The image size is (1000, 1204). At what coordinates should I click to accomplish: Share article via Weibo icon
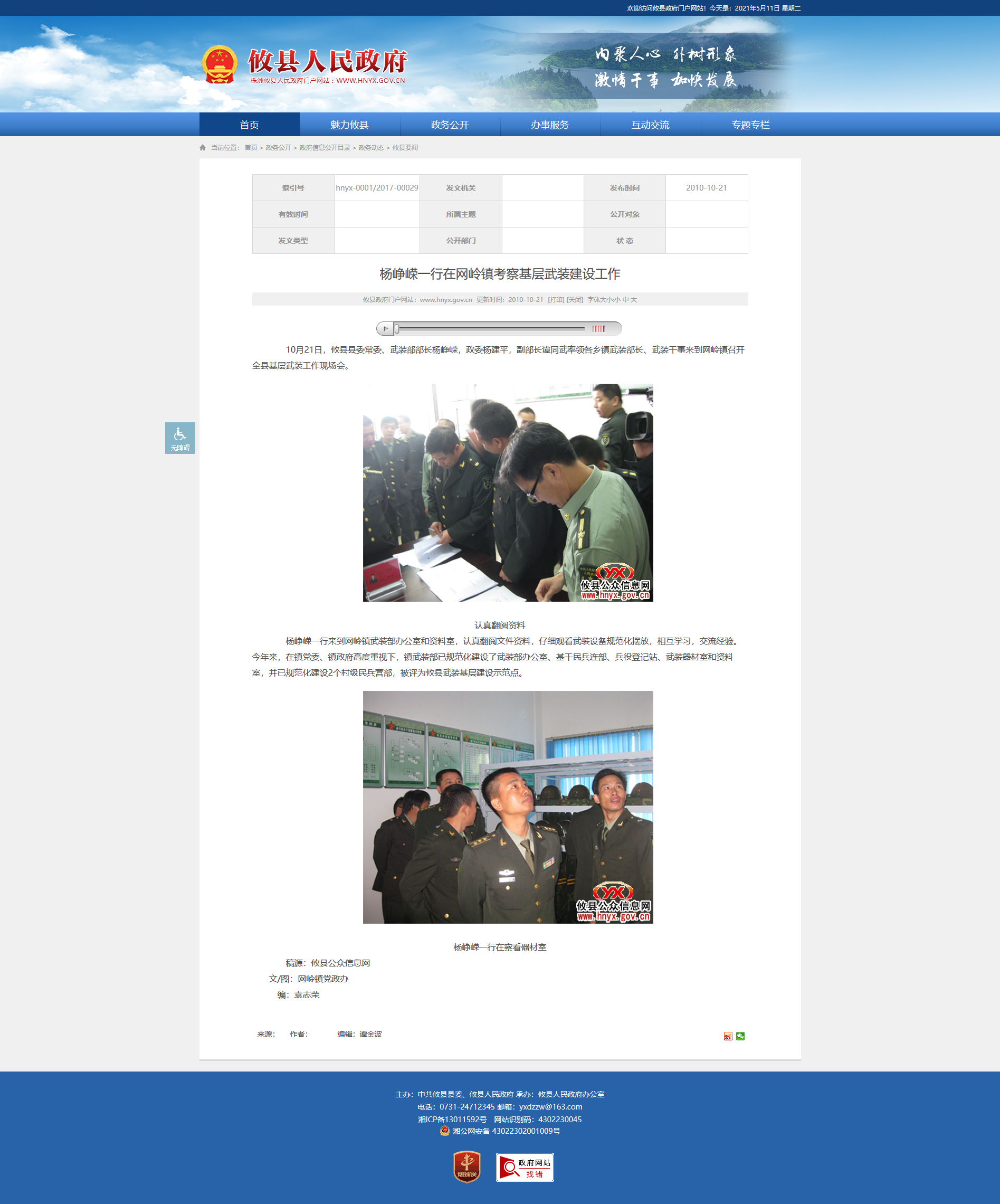(x=728, y=1036)
